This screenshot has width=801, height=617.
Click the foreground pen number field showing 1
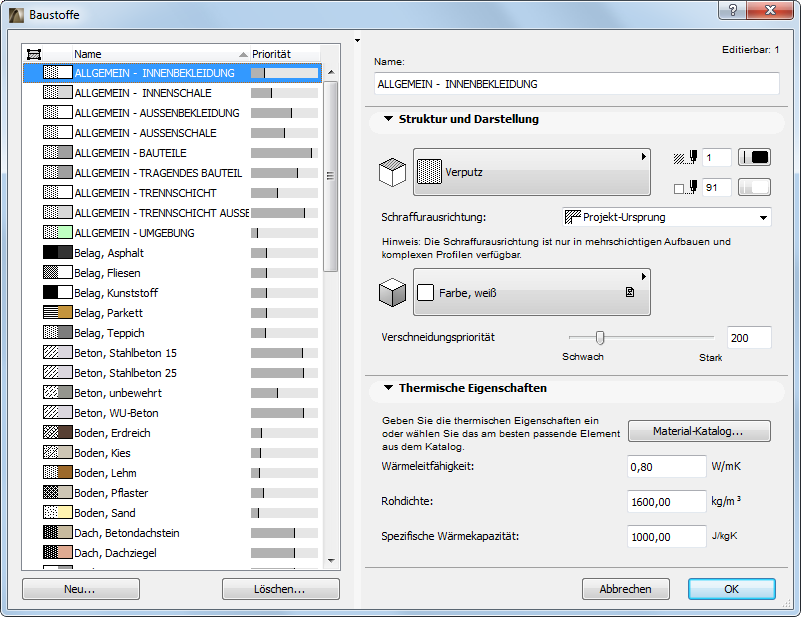pyautogui.click(x=717, y=158)
